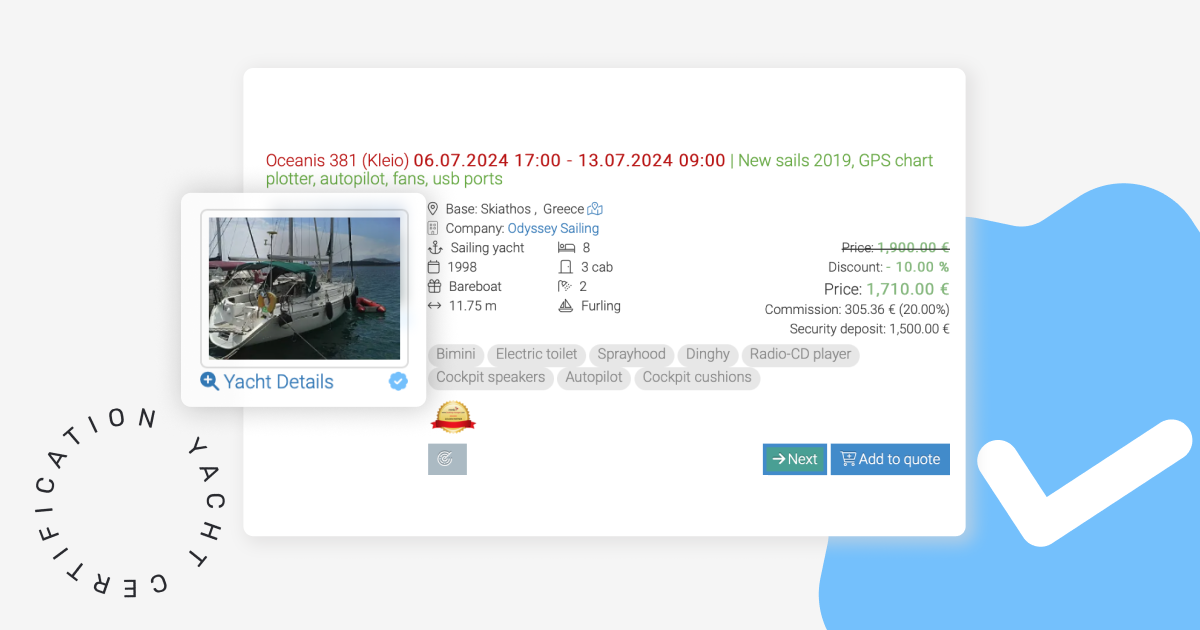
Task: Select the Bimini equipment tag
Action: point(456,354)
